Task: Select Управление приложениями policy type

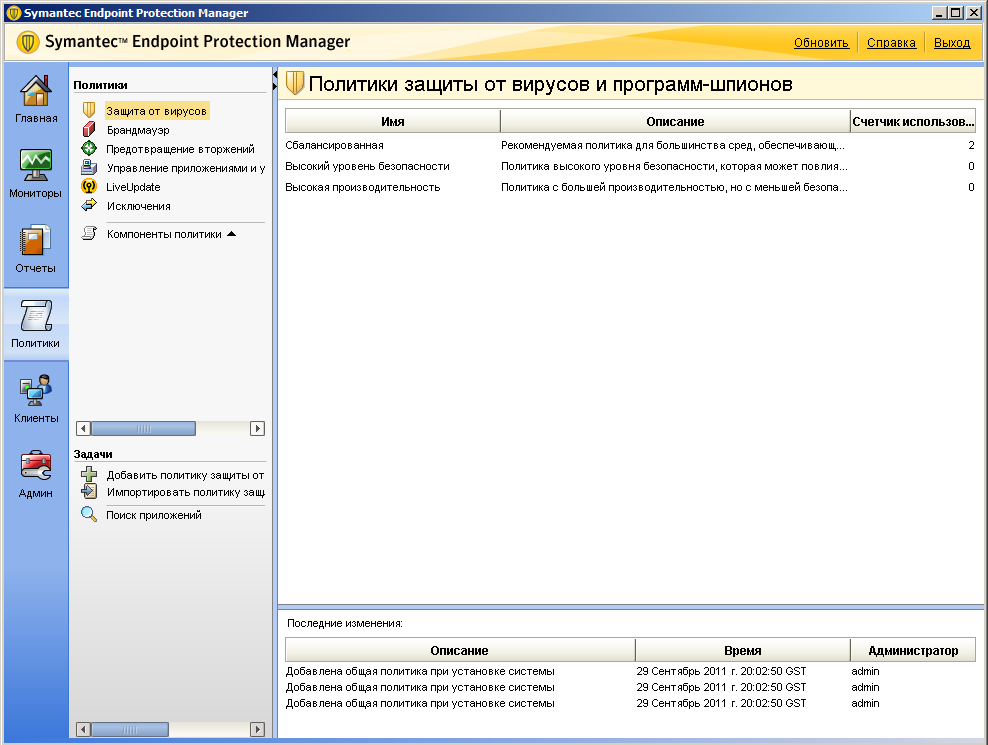Action: coord(184,168)
